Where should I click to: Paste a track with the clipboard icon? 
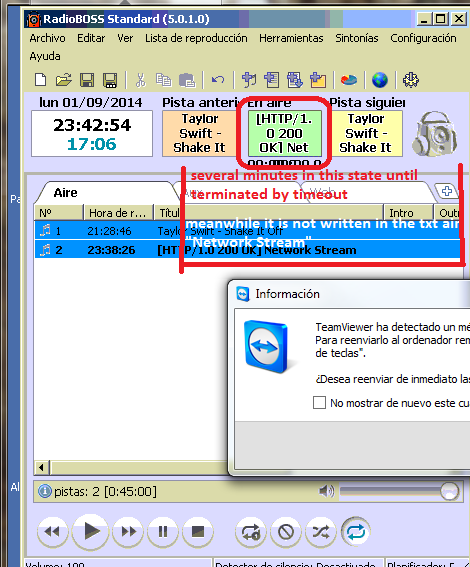coord(187,80)
